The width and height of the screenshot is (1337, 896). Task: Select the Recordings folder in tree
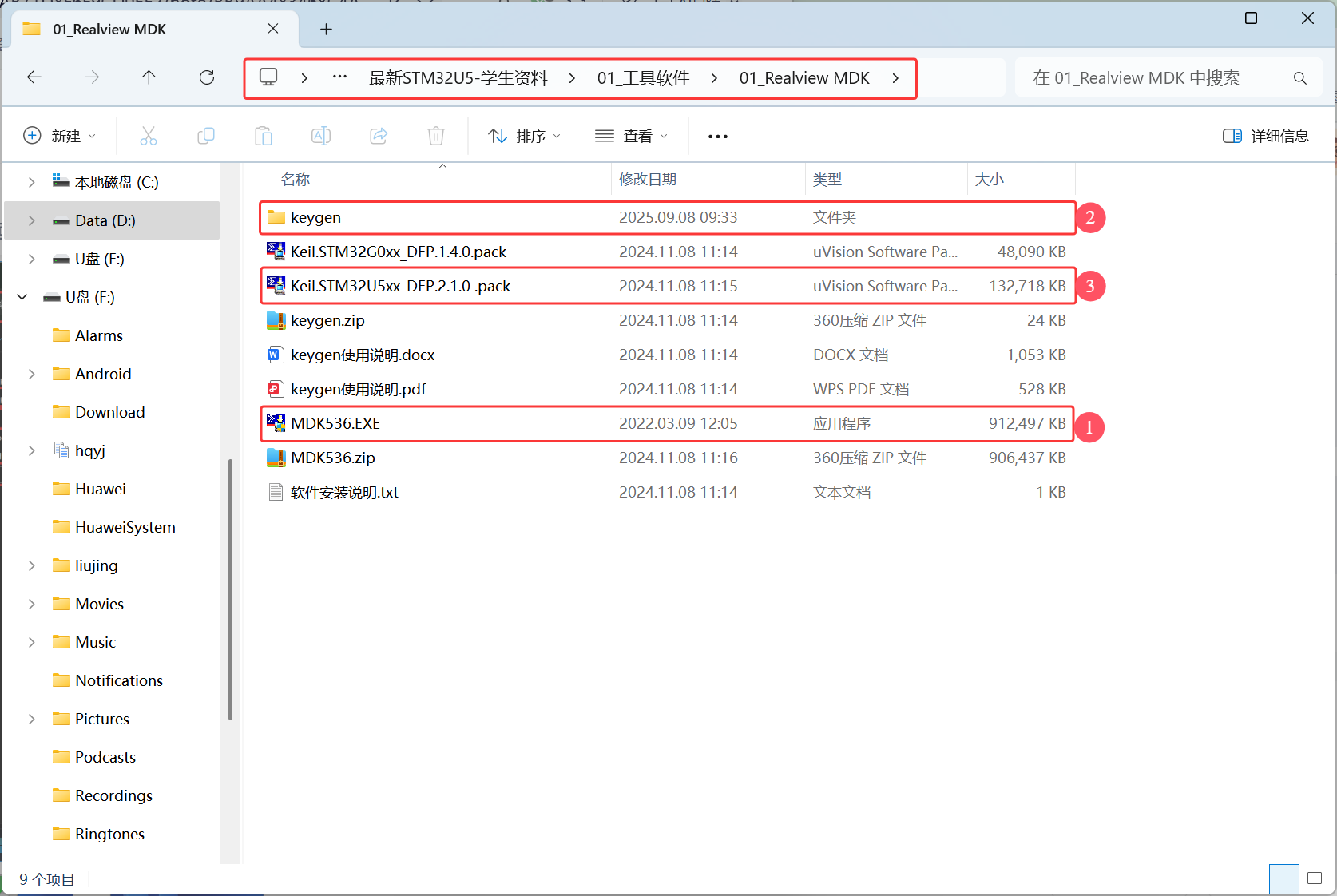point(113,795)
